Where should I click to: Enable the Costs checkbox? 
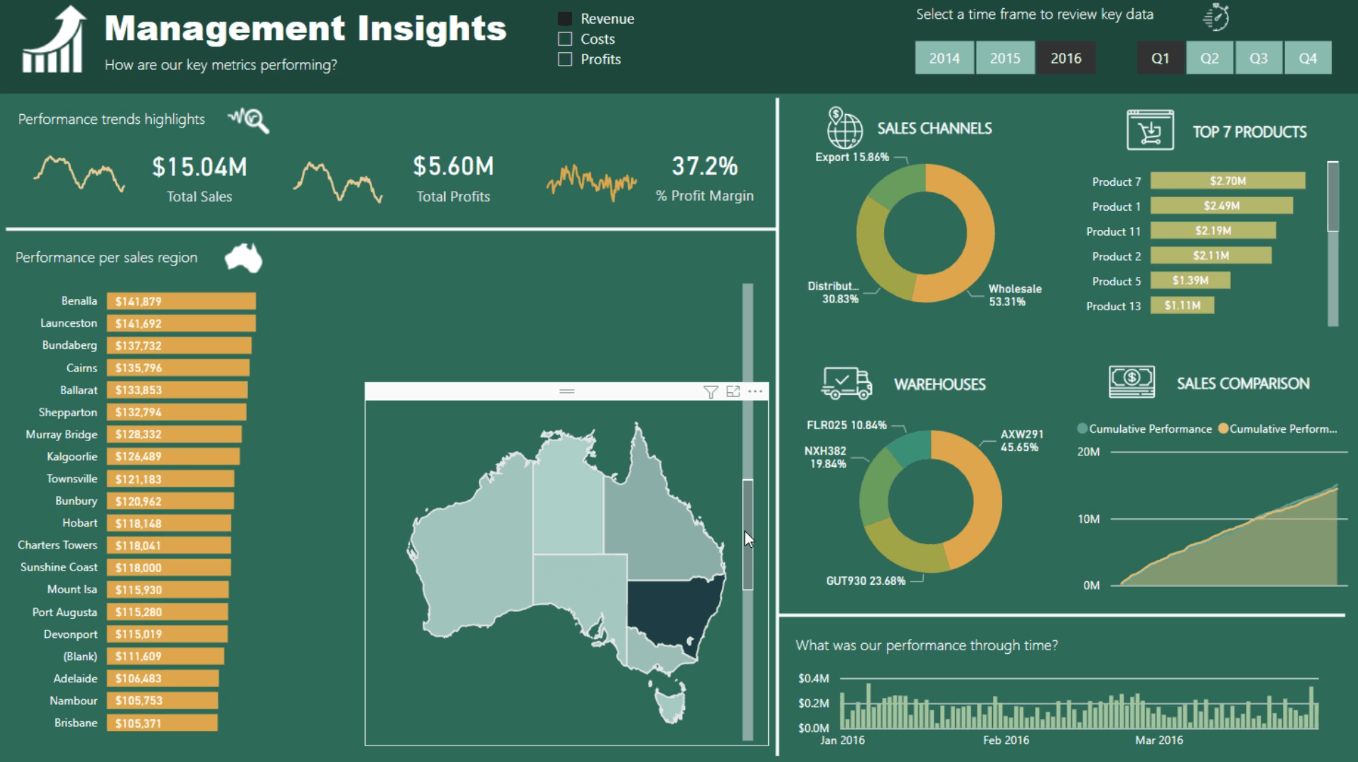tap(565, 39)
